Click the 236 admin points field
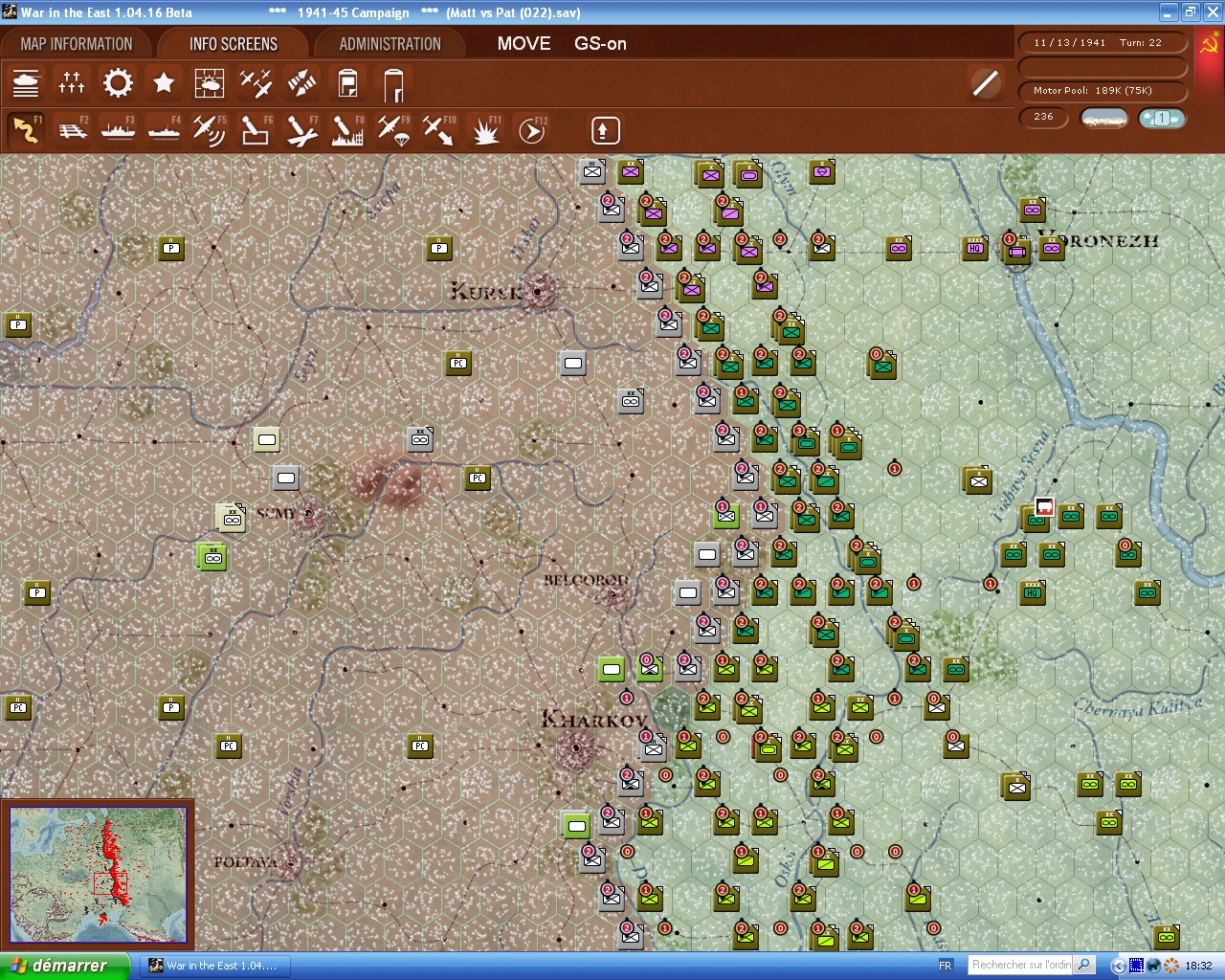The height and width of the screenshot is (980, 1225). pos(1044,117)
